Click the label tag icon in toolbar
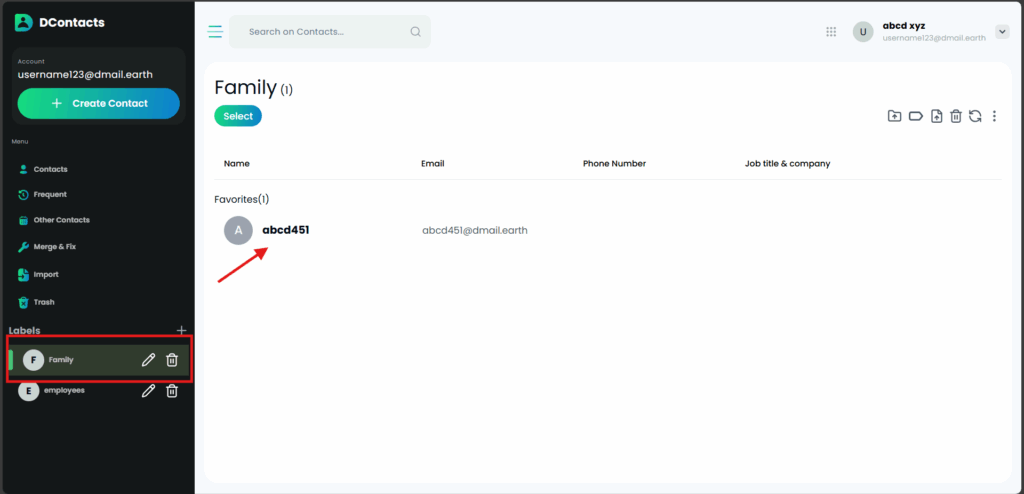This screenshot has width=1024, height=494. click(915, 117)
